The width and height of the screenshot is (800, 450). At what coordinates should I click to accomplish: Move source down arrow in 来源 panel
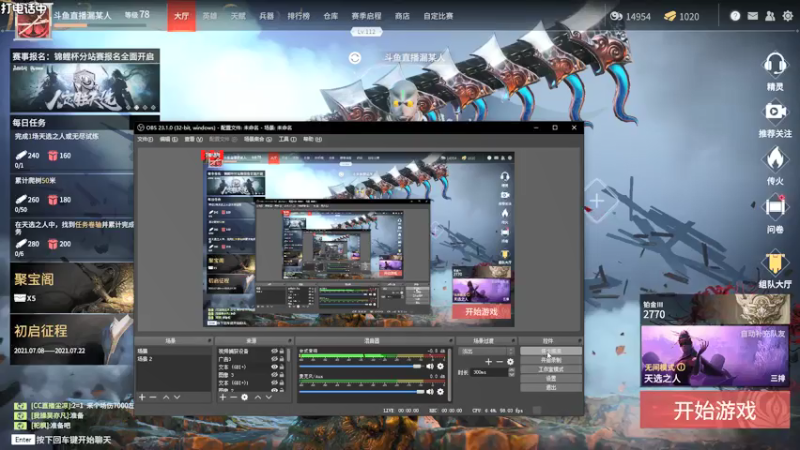[269, 397]
